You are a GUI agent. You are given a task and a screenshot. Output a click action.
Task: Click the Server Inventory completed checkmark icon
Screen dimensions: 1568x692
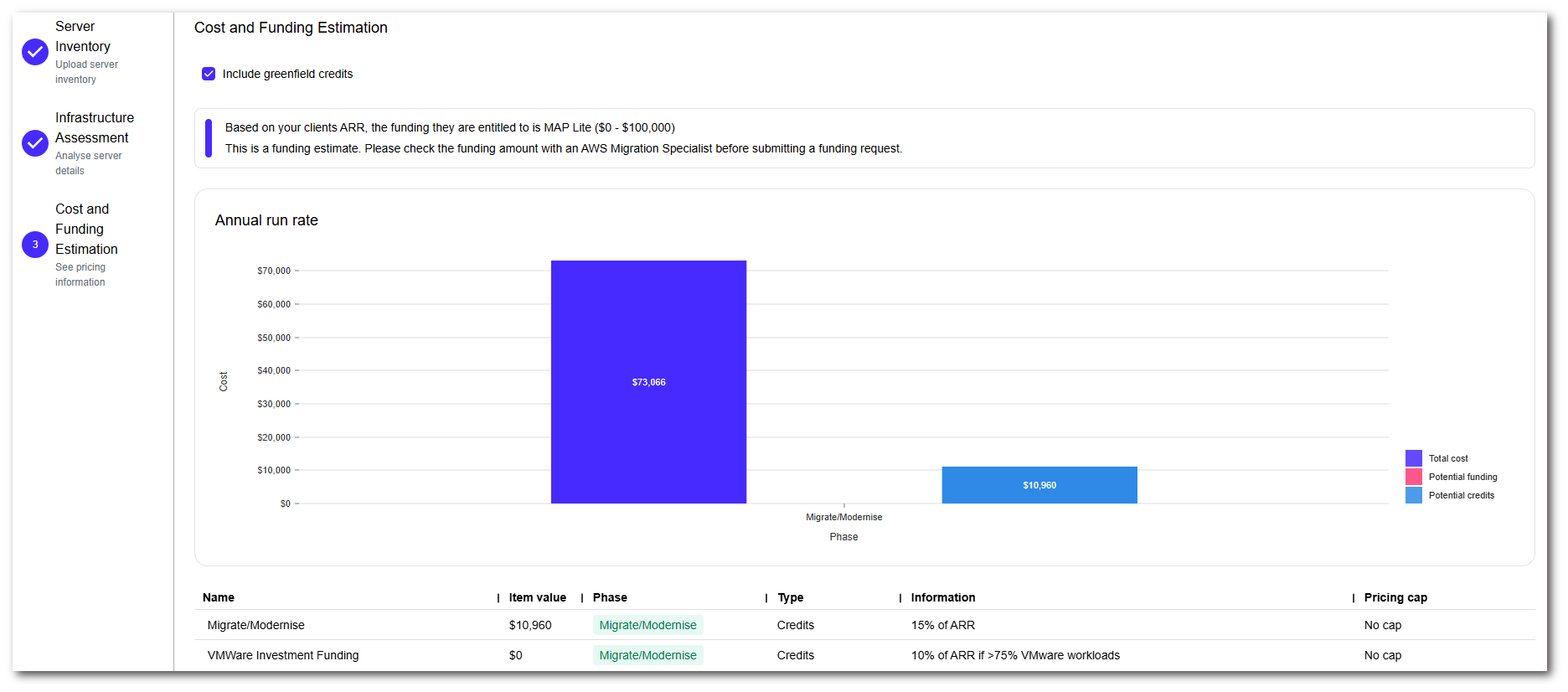click(35, 52)
